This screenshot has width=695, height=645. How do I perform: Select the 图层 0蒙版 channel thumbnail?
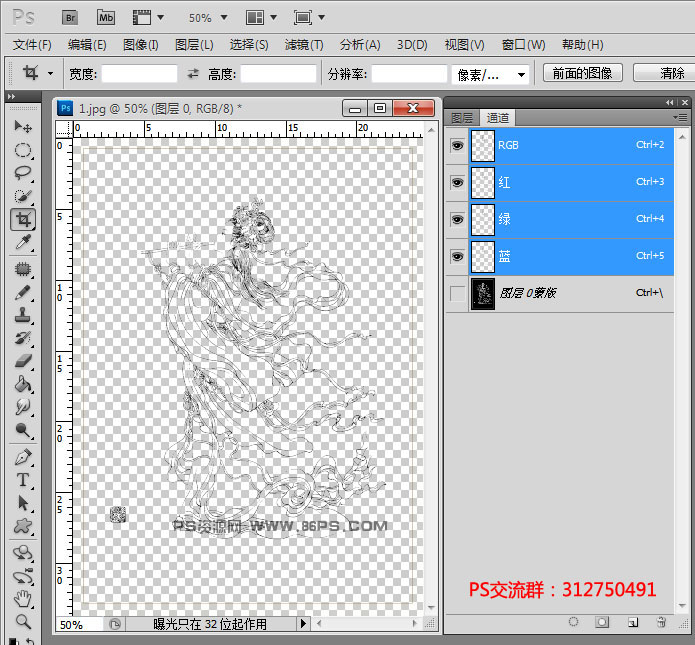coord(483,294)
